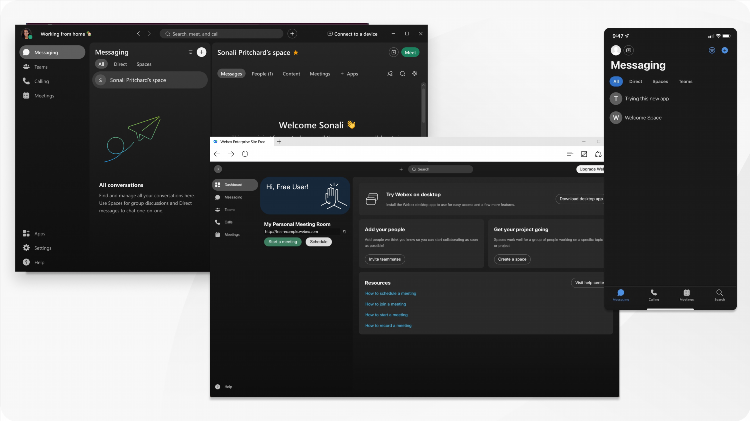Select the Direct filter in desktop Messaging
The width and height of the screenshot is (750, 421).
click(121, 64)
